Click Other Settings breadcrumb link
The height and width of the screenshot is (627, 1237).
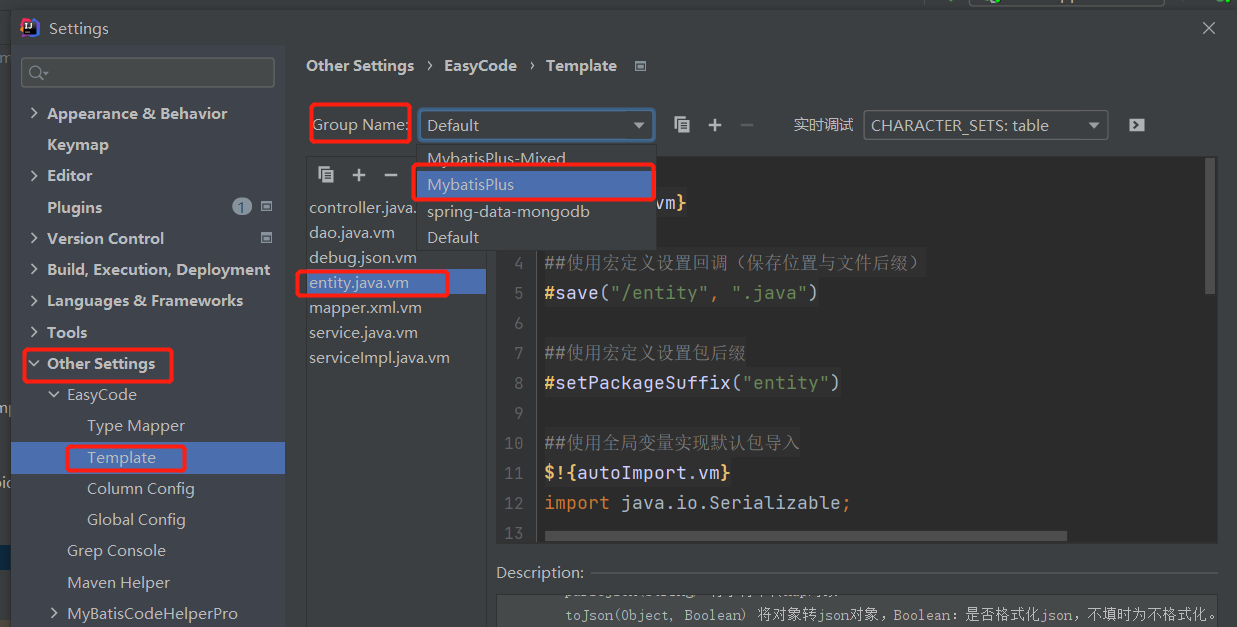point(360,66)
